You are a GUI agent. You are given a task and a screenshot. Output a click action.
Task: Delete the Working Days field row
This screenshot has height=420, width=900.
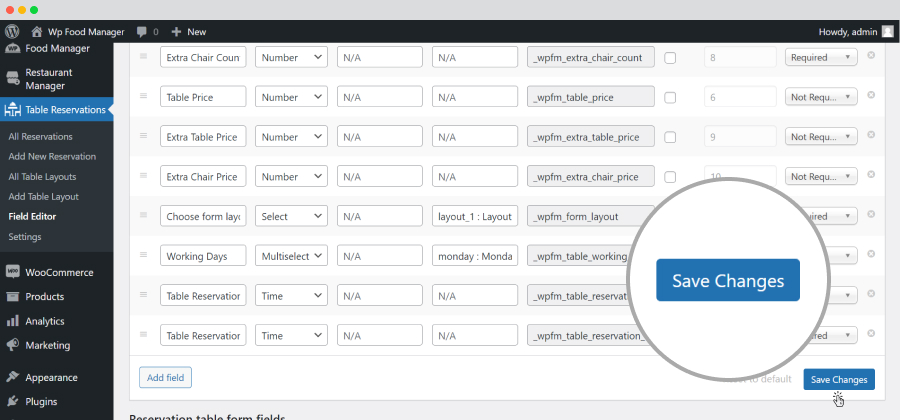click(871, 254)
